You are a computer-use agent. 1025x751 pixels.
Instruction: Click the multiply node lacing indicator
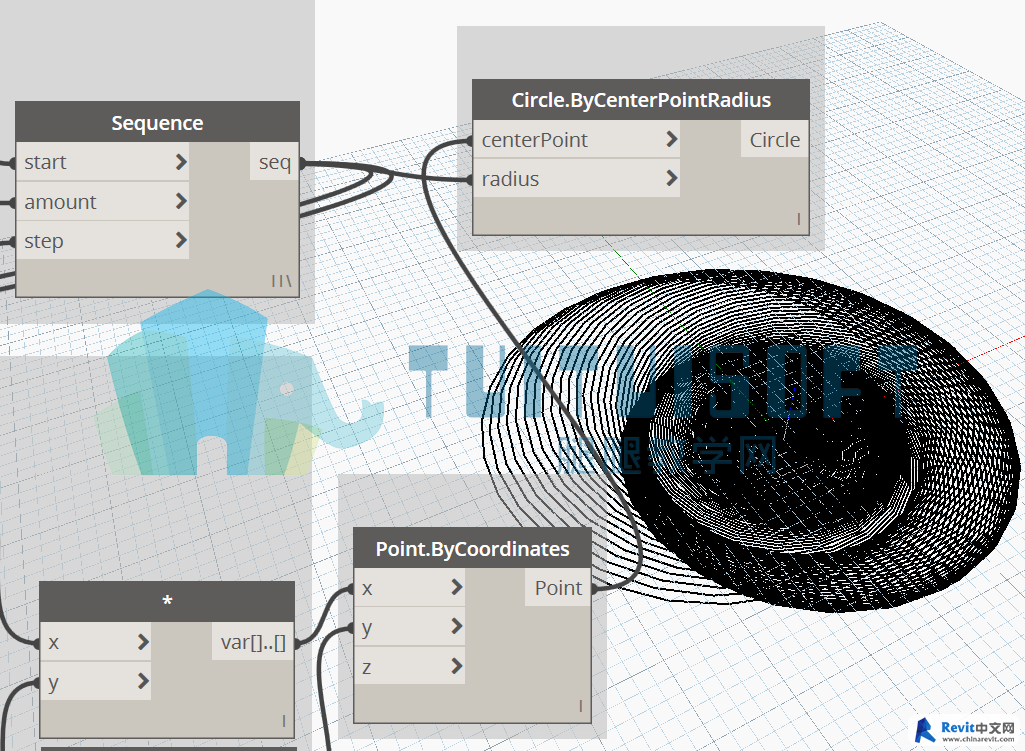click(x=283, y=720)
